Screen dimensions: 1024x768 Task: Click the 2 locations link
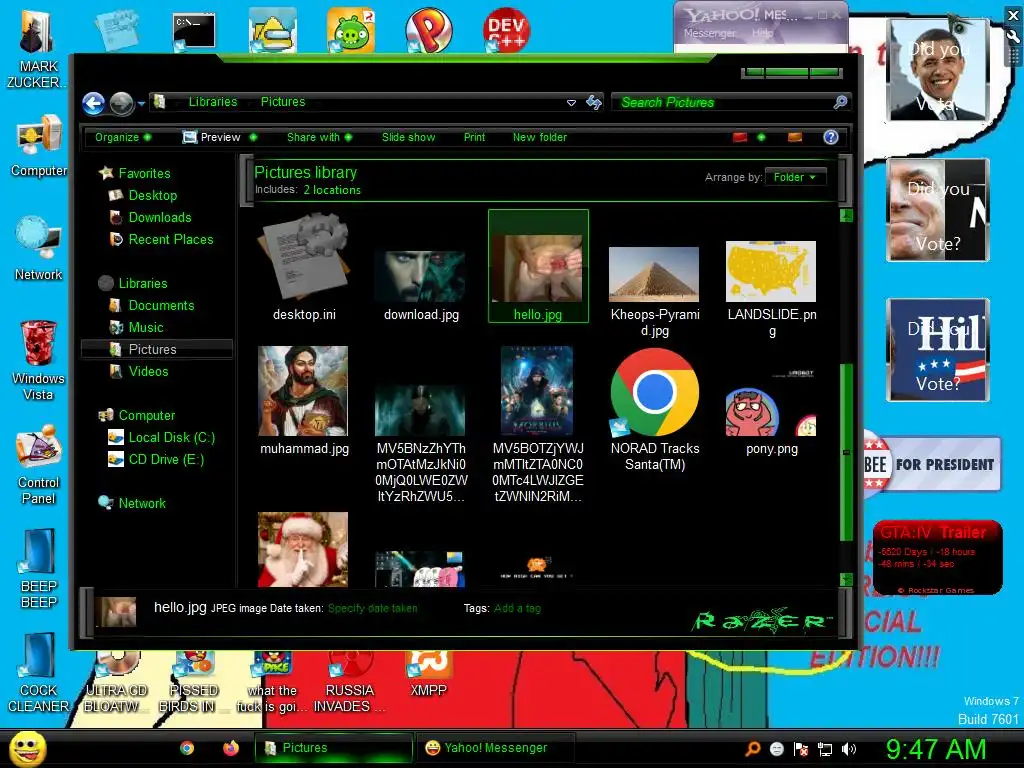(x=332, y=190)
